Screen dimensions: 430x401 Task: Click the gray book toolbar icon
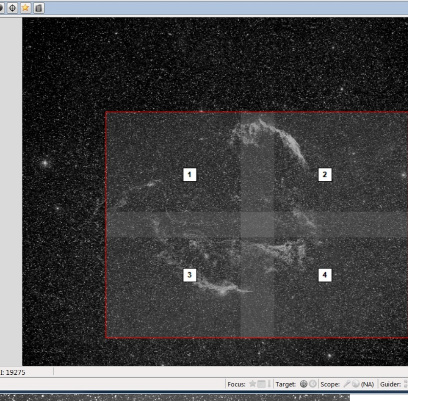39,8
